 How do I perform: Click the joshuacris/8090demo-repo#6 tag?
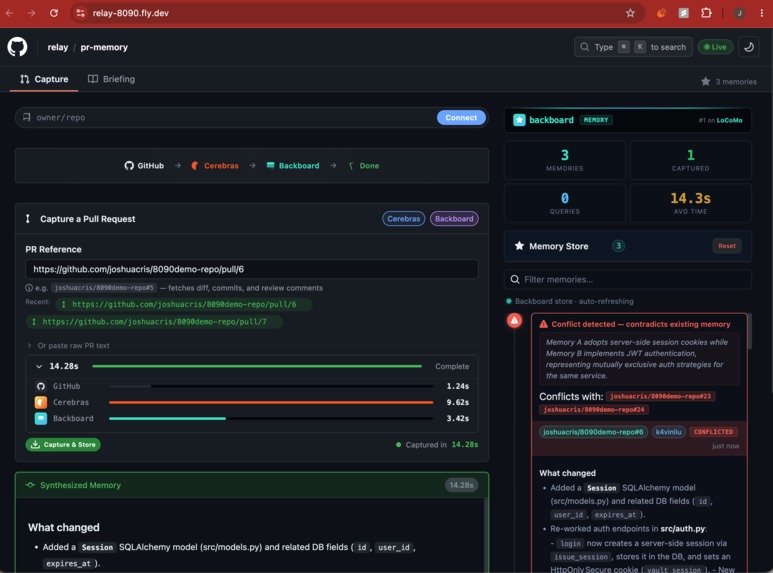pos(593,432)
